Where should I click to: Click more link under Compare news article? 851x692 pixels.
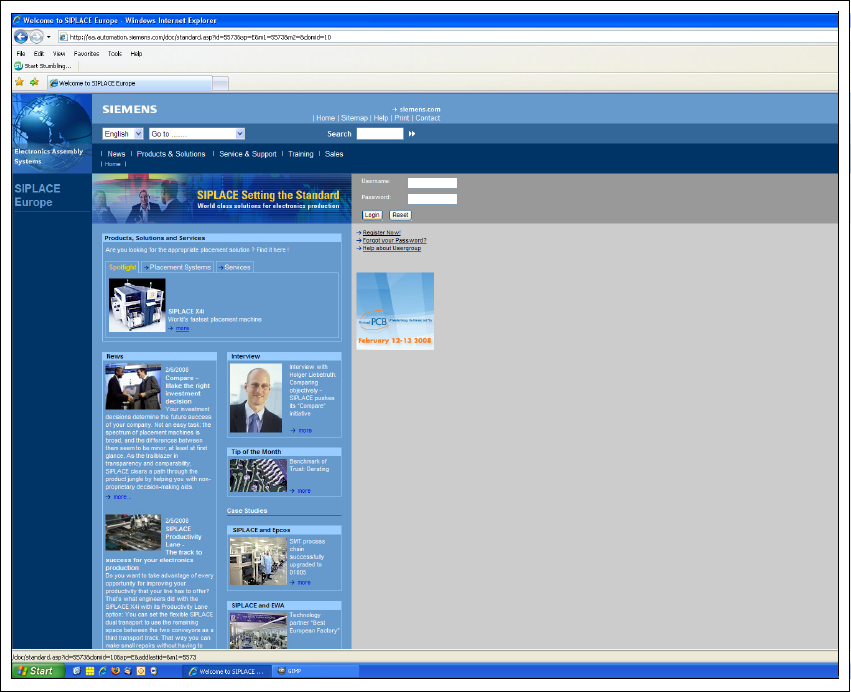point(120,497)
